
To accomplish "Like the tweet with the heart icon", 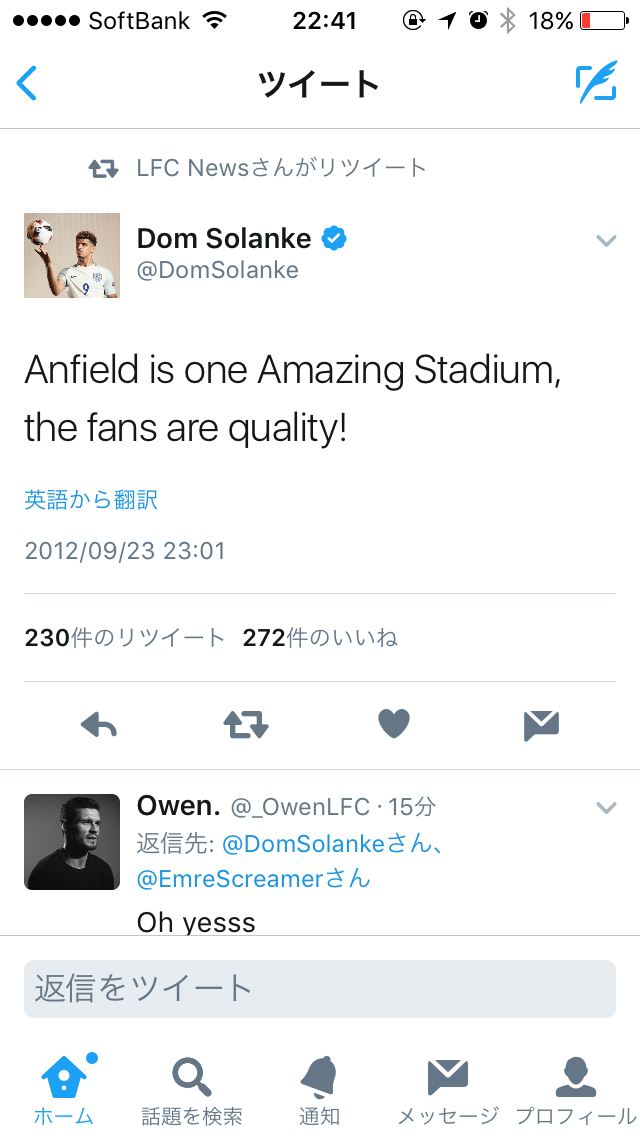I will tap(394, 725).
